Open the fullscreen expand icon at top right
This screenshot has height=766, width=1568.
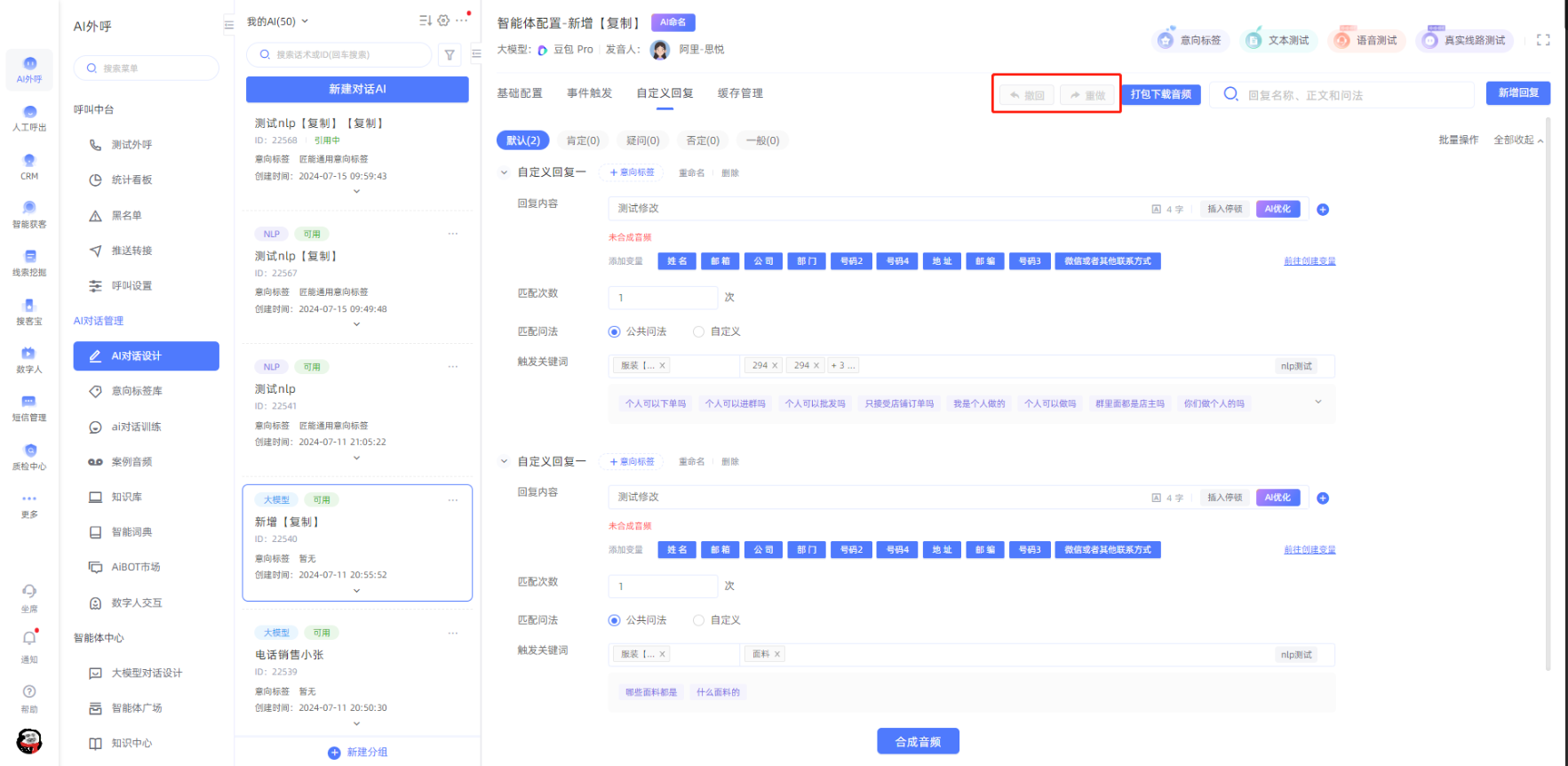[x=1543, y=40]
